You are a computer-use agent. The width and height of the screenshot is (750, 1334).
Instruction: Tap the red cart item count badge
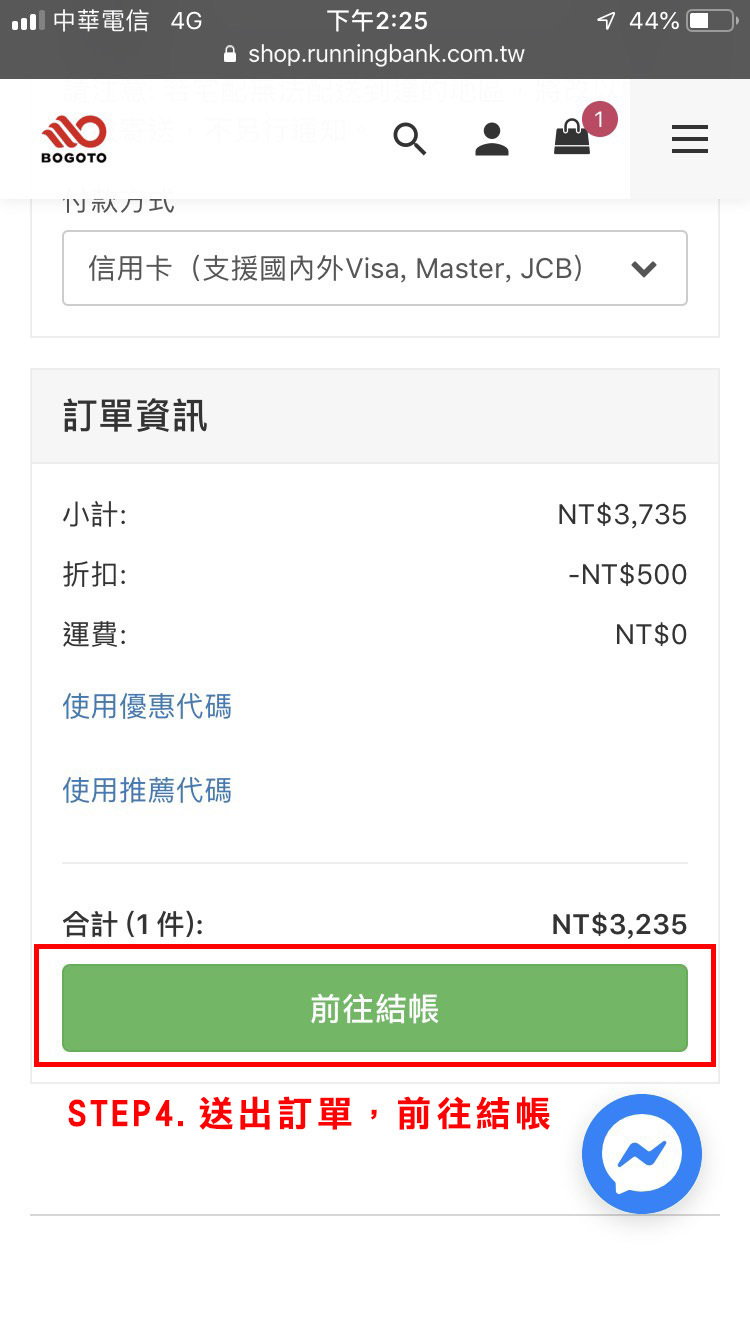pyautogui.click(x=599, y=121)
